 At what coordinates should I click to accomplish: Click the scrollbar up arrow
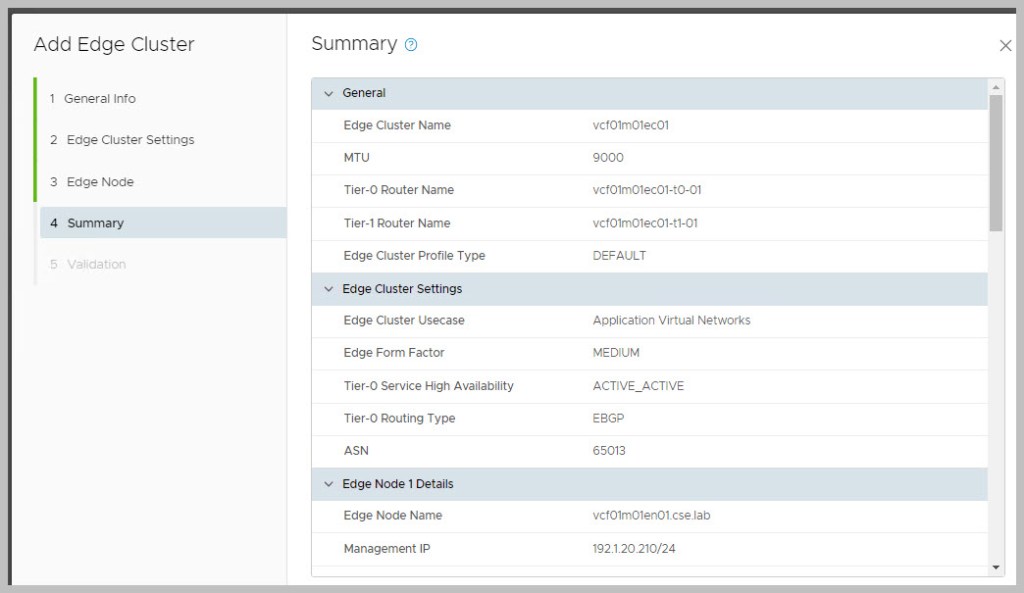(996, 86)
